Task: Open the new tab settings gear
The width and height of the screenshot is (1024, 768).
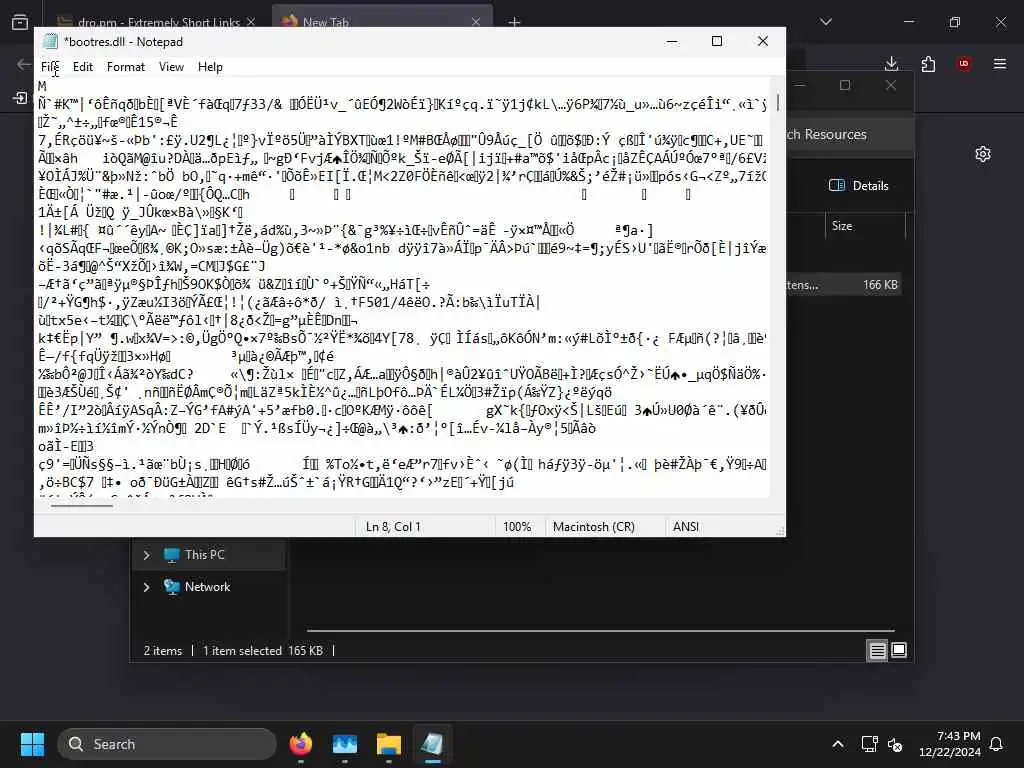Action: click(x=983, y=154)
